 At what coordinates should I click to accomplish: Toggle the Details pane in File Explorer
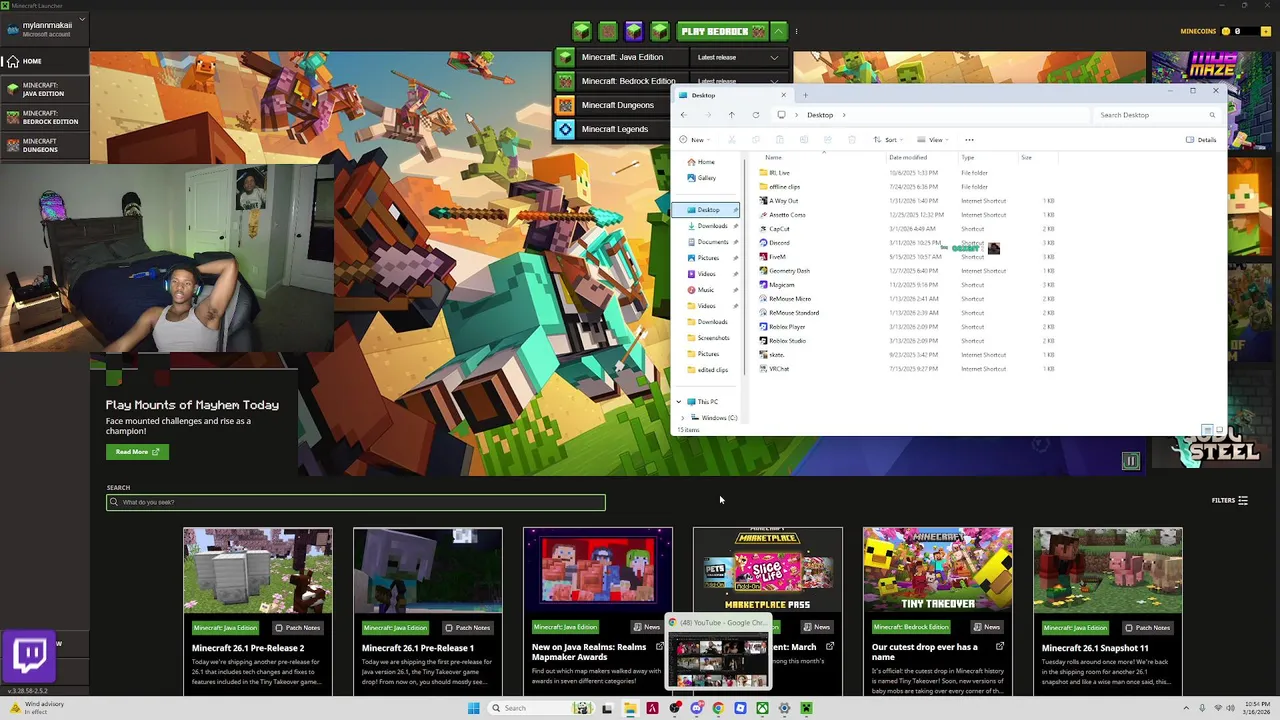point(1201,140)
